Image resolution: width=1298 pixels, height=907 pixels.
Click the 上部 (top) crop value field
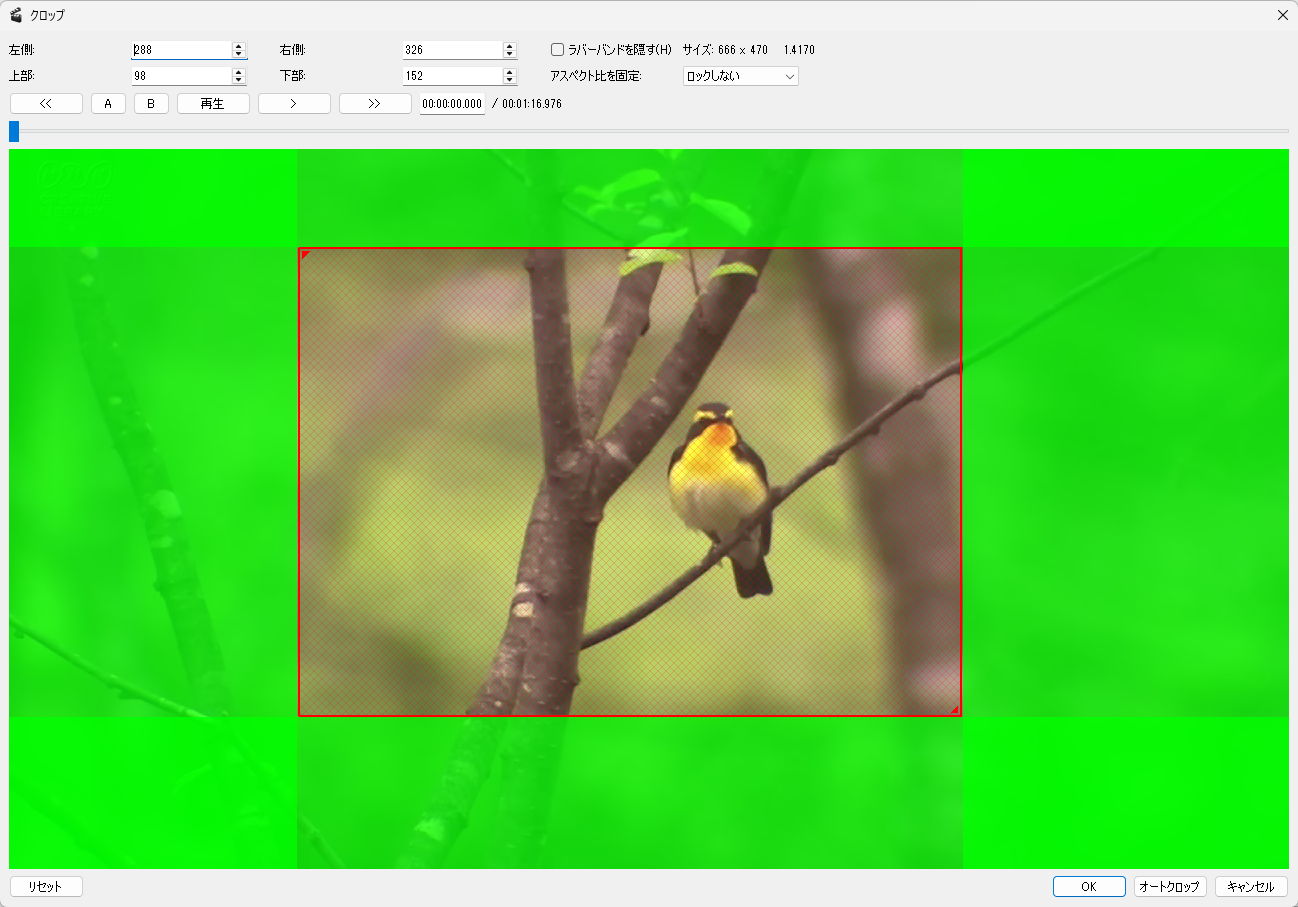coord(181,76)
